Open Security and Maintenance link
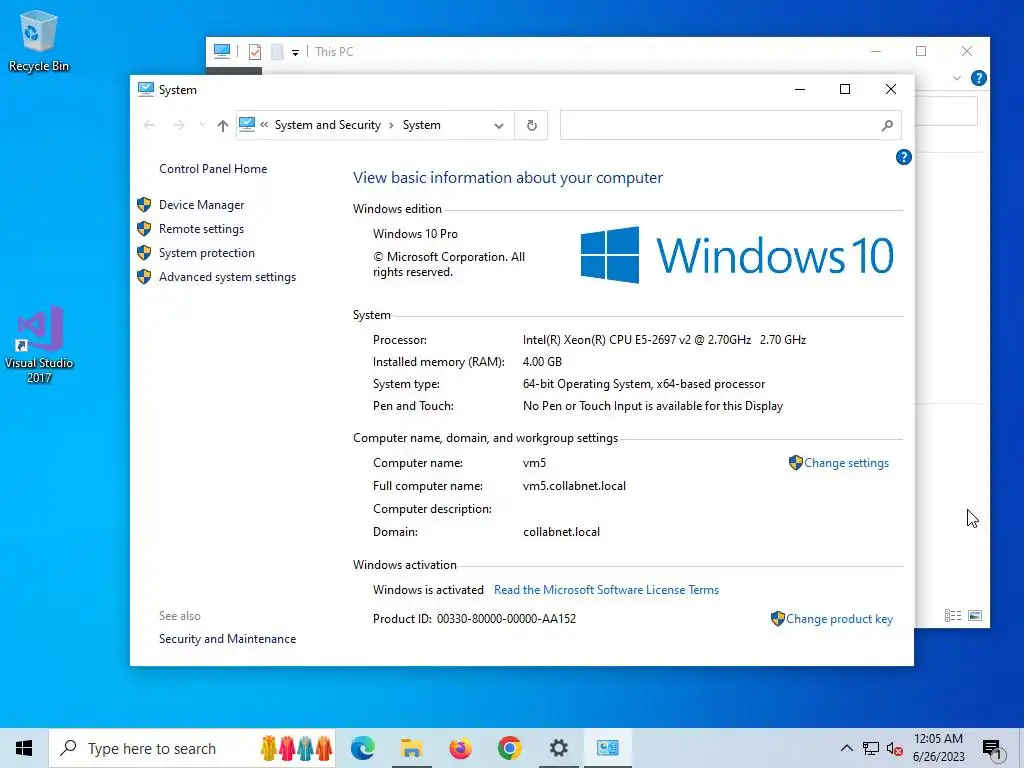 click(x=227, y=639)
